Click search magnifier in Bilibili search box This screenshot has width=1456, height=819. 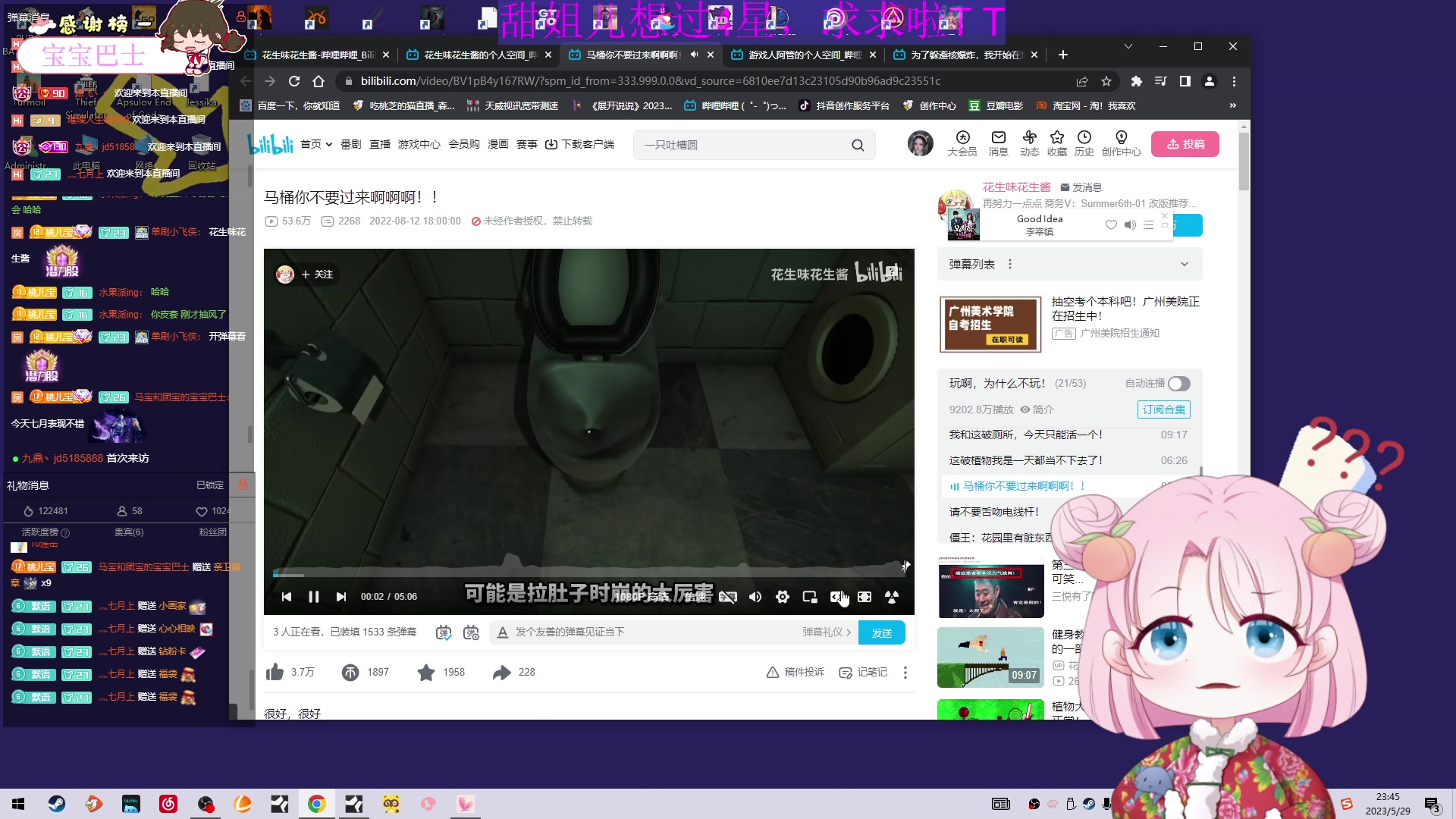click(858, 145)
